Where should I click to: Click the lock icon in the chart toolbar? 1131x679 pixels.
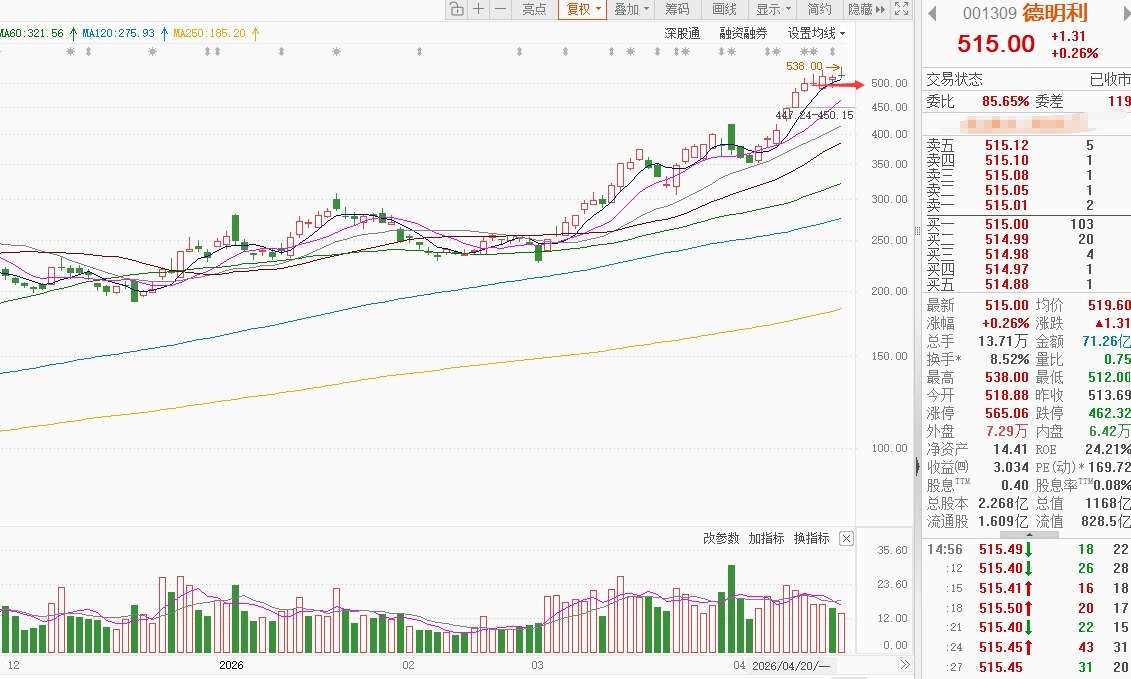(x=457, y=9)
